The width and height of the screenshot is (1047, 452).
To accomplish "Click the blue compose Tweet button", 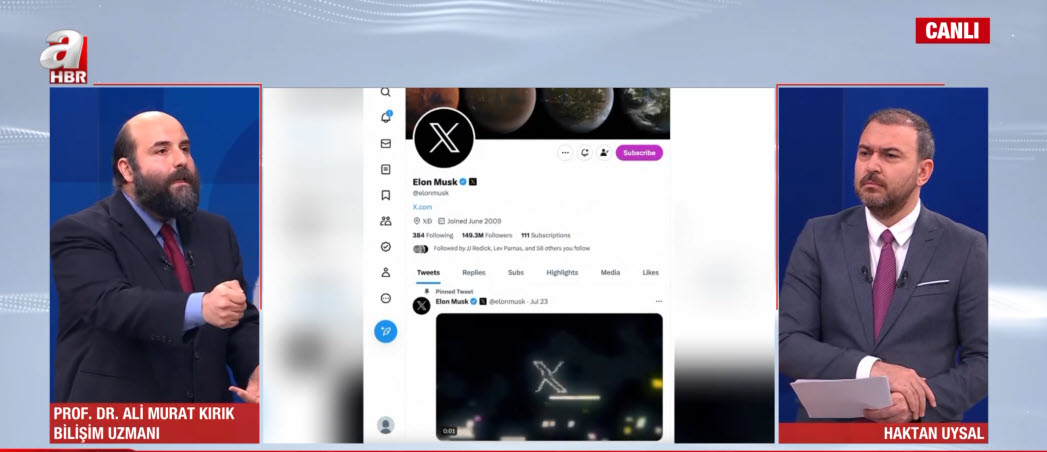I will click(386, 331).
